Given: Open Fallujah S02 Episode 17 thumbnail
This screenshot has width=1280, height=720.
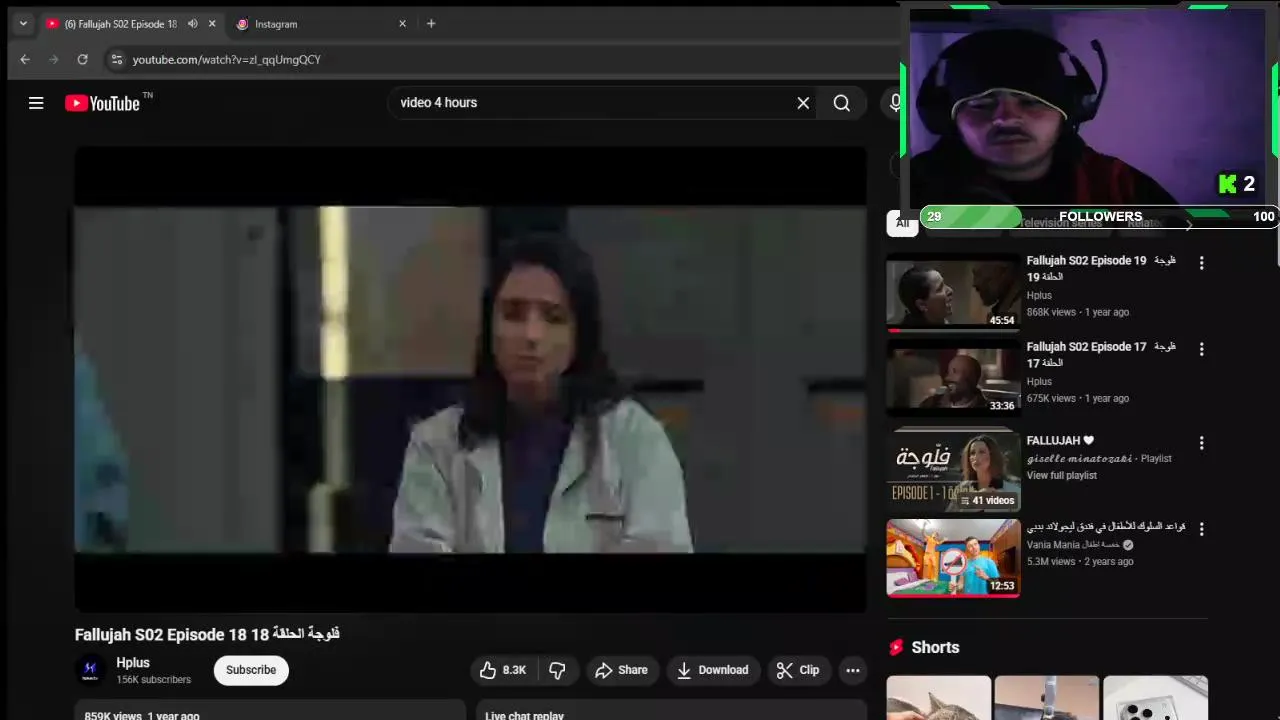Looking at the screenshot, I should pos(953,377).
